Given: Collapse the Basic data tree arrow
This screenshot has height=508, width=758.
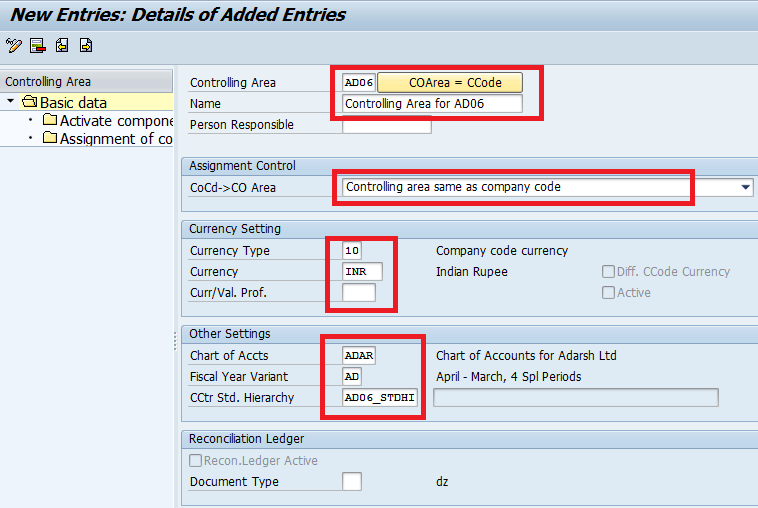Looking at the screenshot, I should (x=10, y=101).
